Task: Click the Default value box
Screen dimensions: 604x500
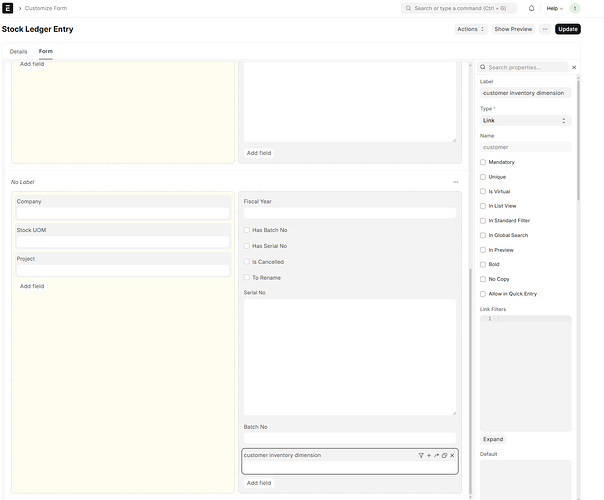Action: click(525, 479)
